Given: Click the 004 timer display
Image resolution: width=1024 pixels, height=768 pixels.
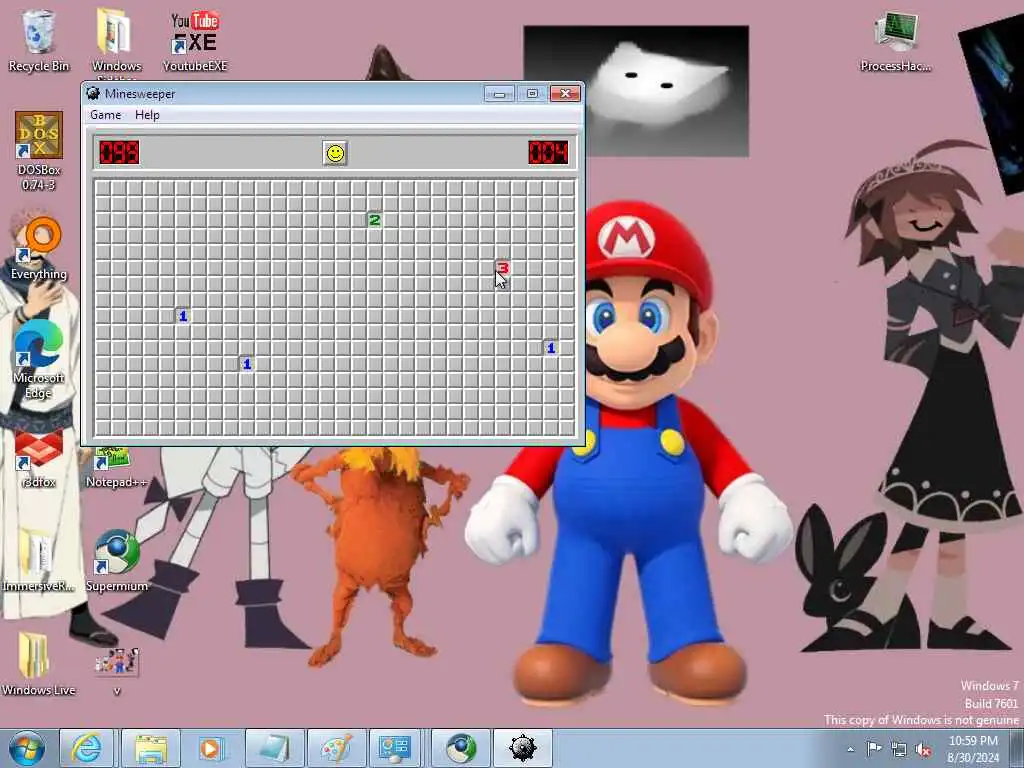Looking at the screenshot, I should (x=549, y=153).
